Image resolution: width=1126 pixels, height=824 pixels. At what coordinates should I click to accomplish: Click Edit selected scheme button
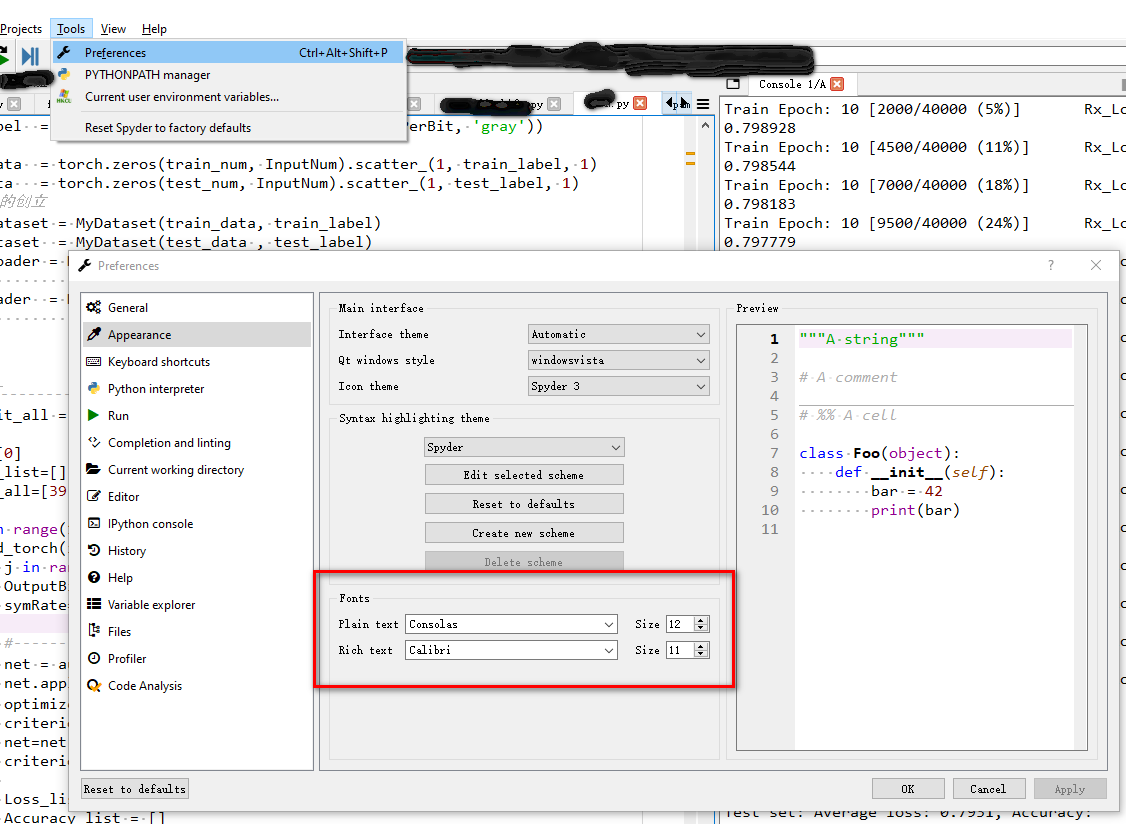[x=524, y=475]
